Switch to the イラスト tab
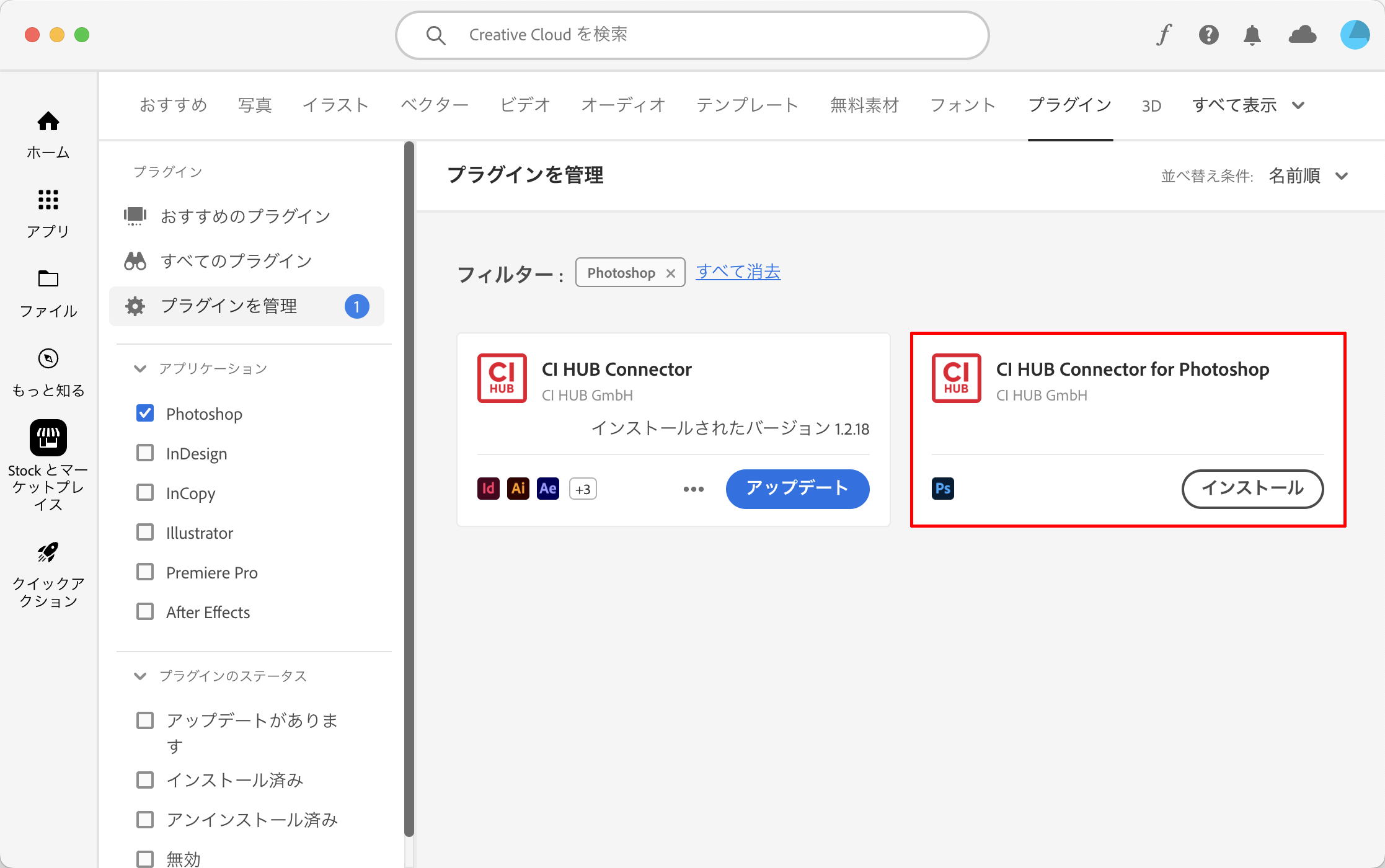This screenshot has height=868, width=1385. (336, 105)
